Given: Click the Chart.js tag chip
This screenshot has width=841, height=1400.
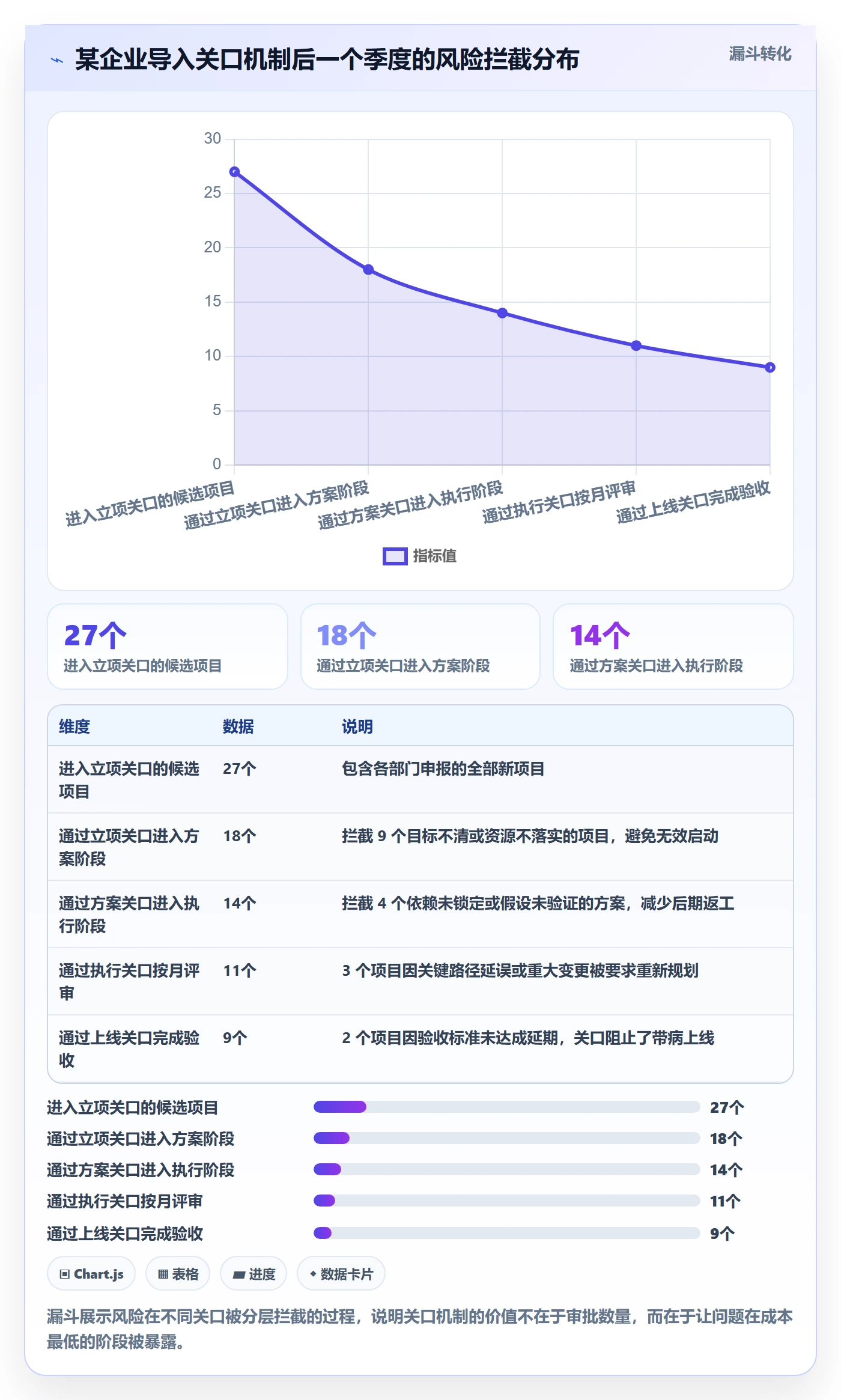Looking at the screenshot, I should (91, 1274).
